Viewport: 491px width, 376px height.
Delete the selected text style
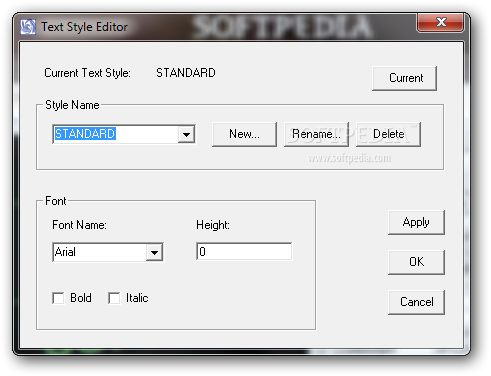click(388, 134)
